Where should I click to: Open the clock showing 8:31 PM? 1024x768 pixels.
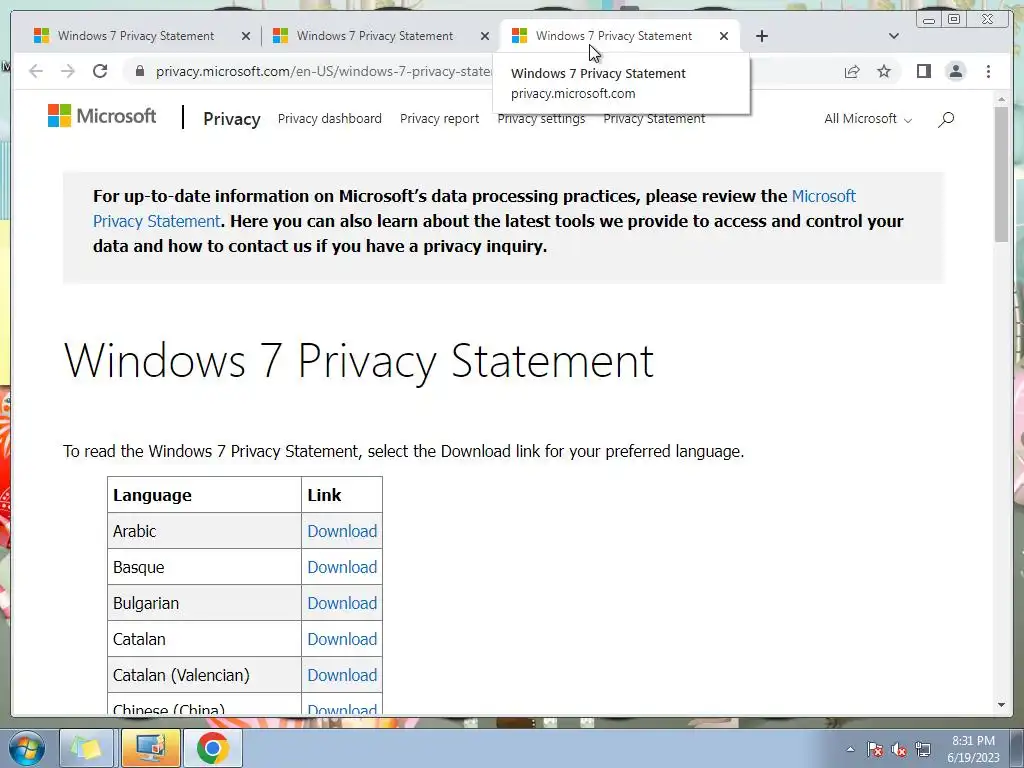click(x=973, y=749)
